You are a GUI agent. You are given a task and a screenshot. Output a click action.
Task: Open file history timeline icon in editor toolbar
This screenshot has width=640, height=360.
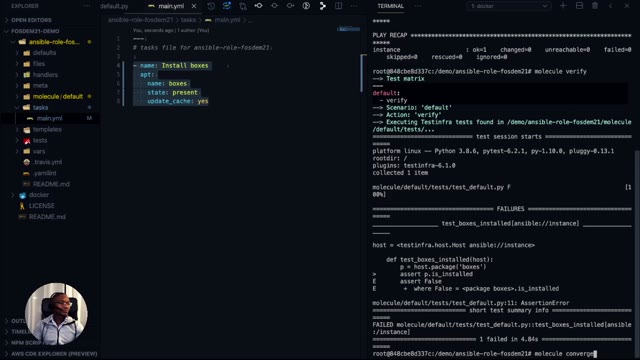pos(211,6)
